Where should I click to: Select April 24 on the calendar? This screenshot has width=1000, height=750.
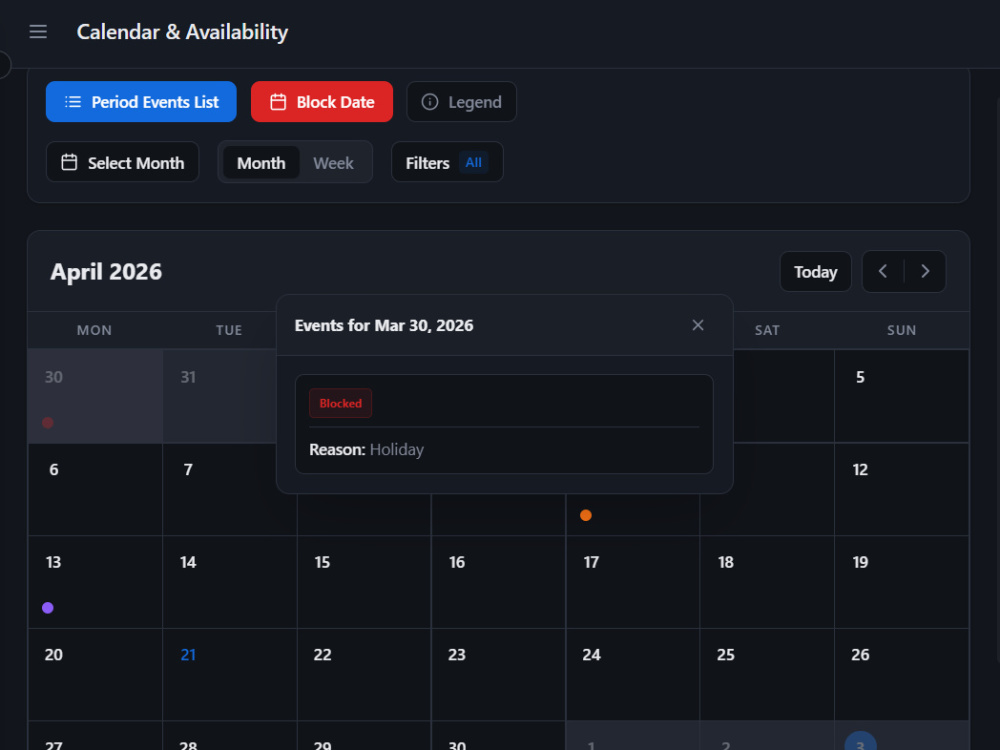click(x=633, y=674)
